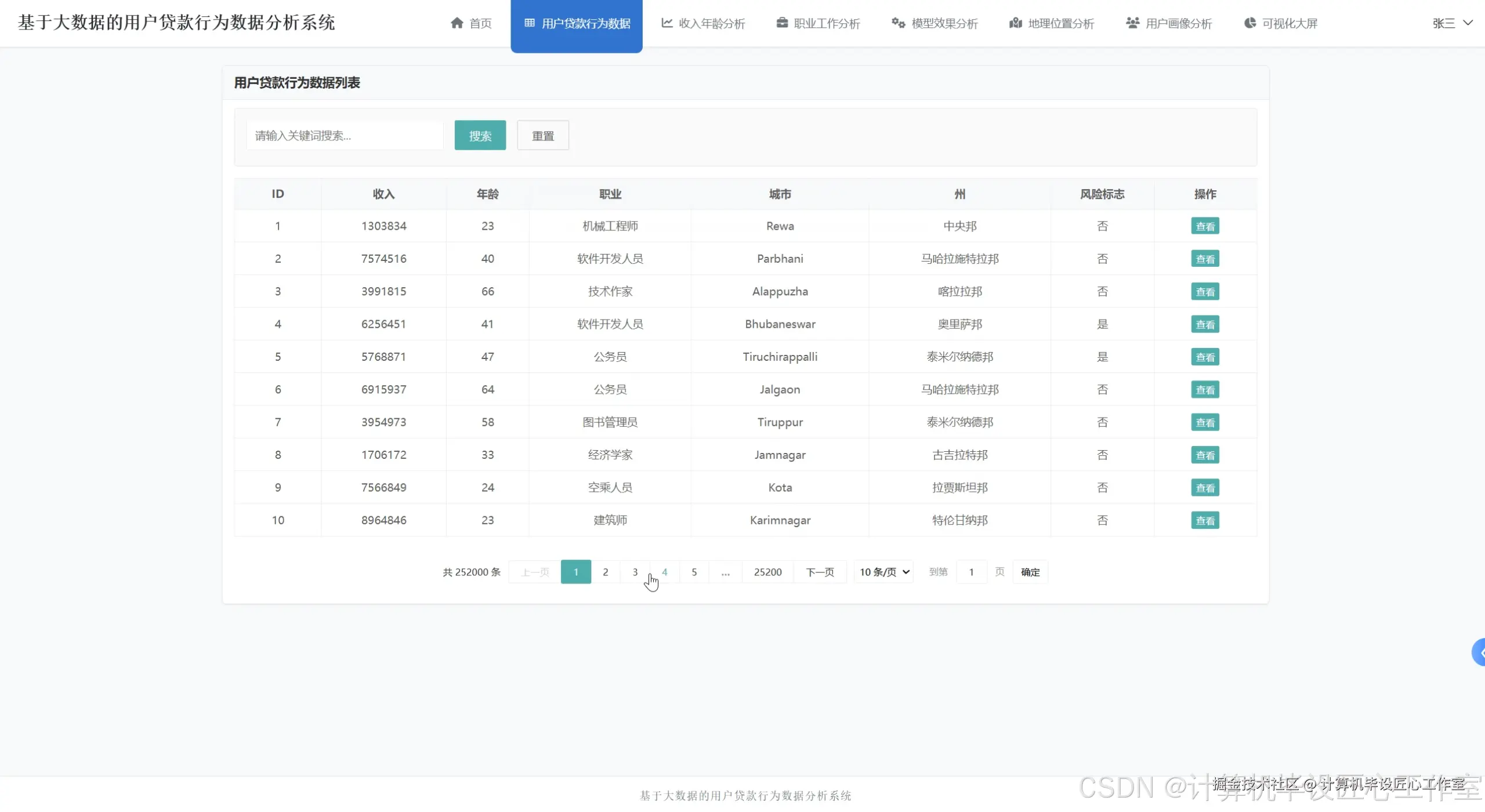Click the blue floating icon at right edge
The height and width of the screenshot is (812, 1485).
coord(1479,652)
